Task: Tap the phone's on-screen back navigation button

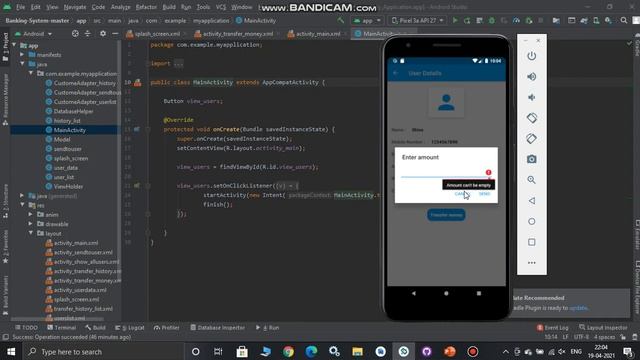Action: pyautogui.click(x=413, y=293)
